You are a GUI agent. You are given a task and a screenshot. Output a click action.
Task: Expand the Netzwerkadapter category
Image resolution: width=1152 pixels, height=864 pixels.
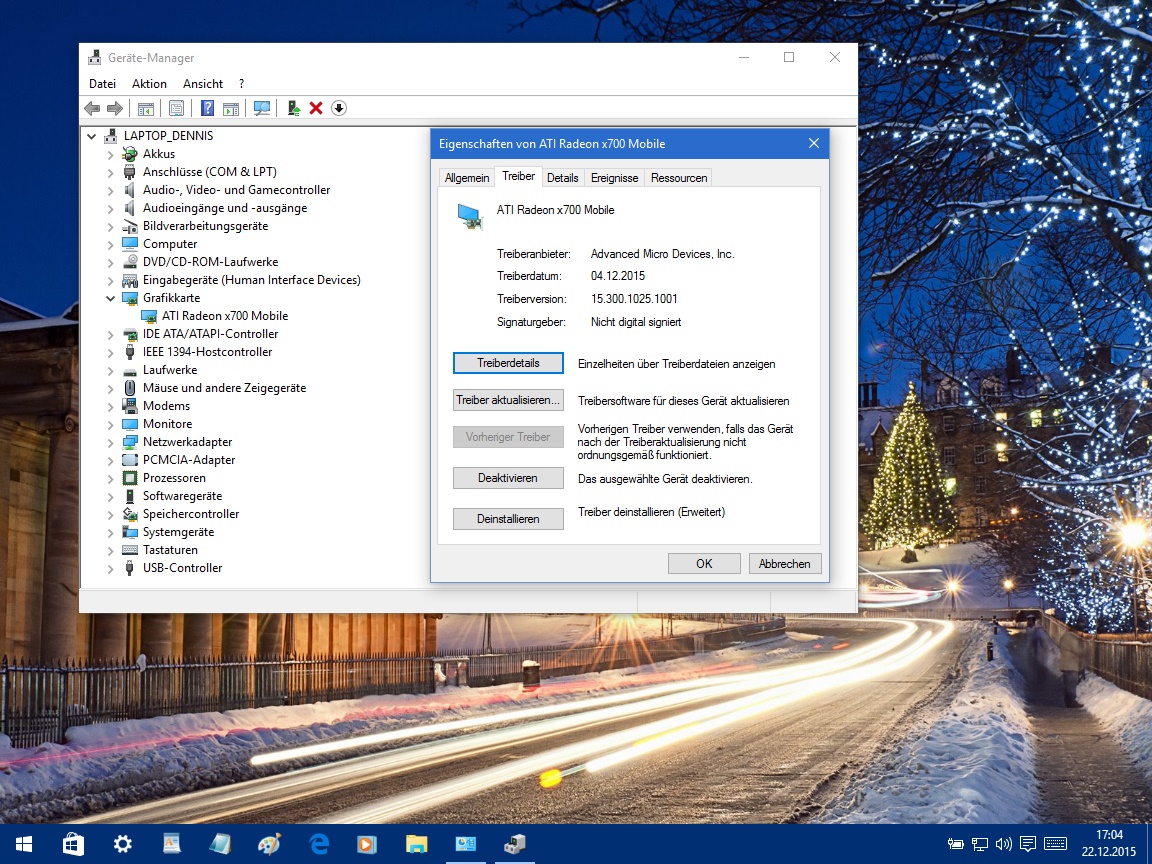[110, 442]
